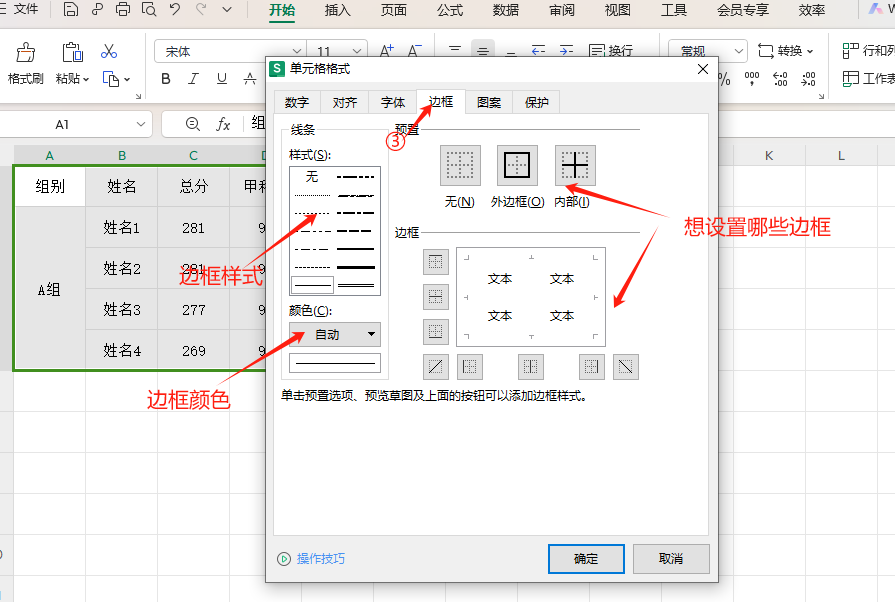Click the Print icon in the top toolbar

123,10
